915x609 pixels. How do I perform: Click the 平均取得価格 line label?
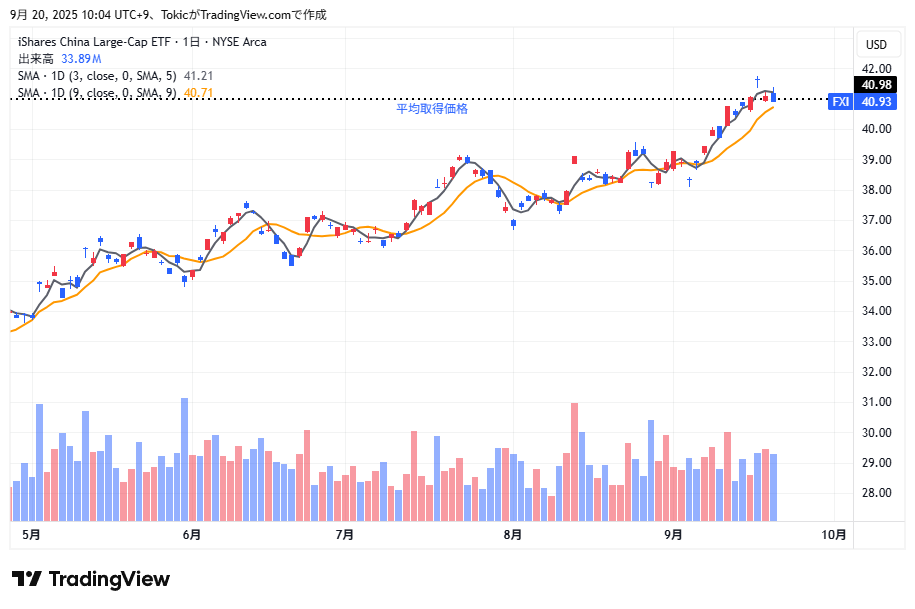(x=432, y=109)
